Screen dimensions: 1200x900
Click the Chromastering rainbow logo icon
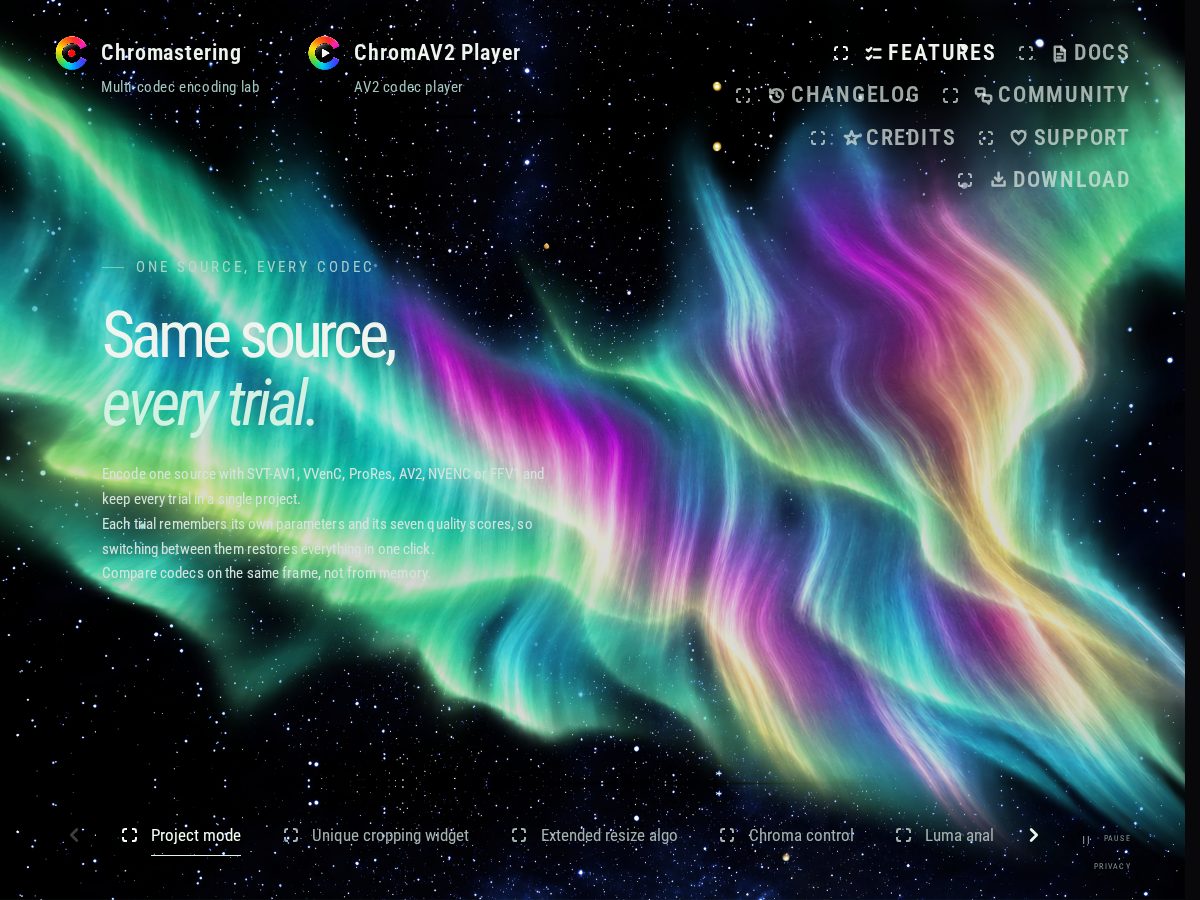[x=71, y=53]
